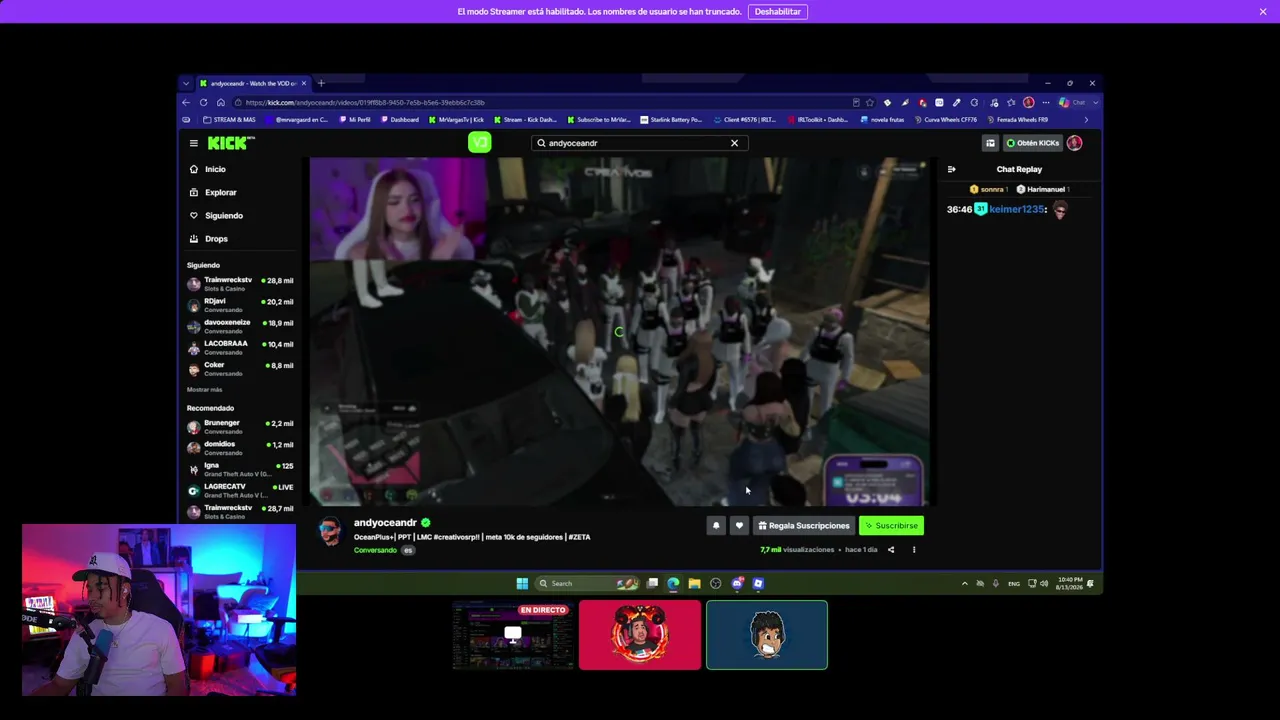
Task: Click the VOD video player
Action: click(x=620, y=332)
